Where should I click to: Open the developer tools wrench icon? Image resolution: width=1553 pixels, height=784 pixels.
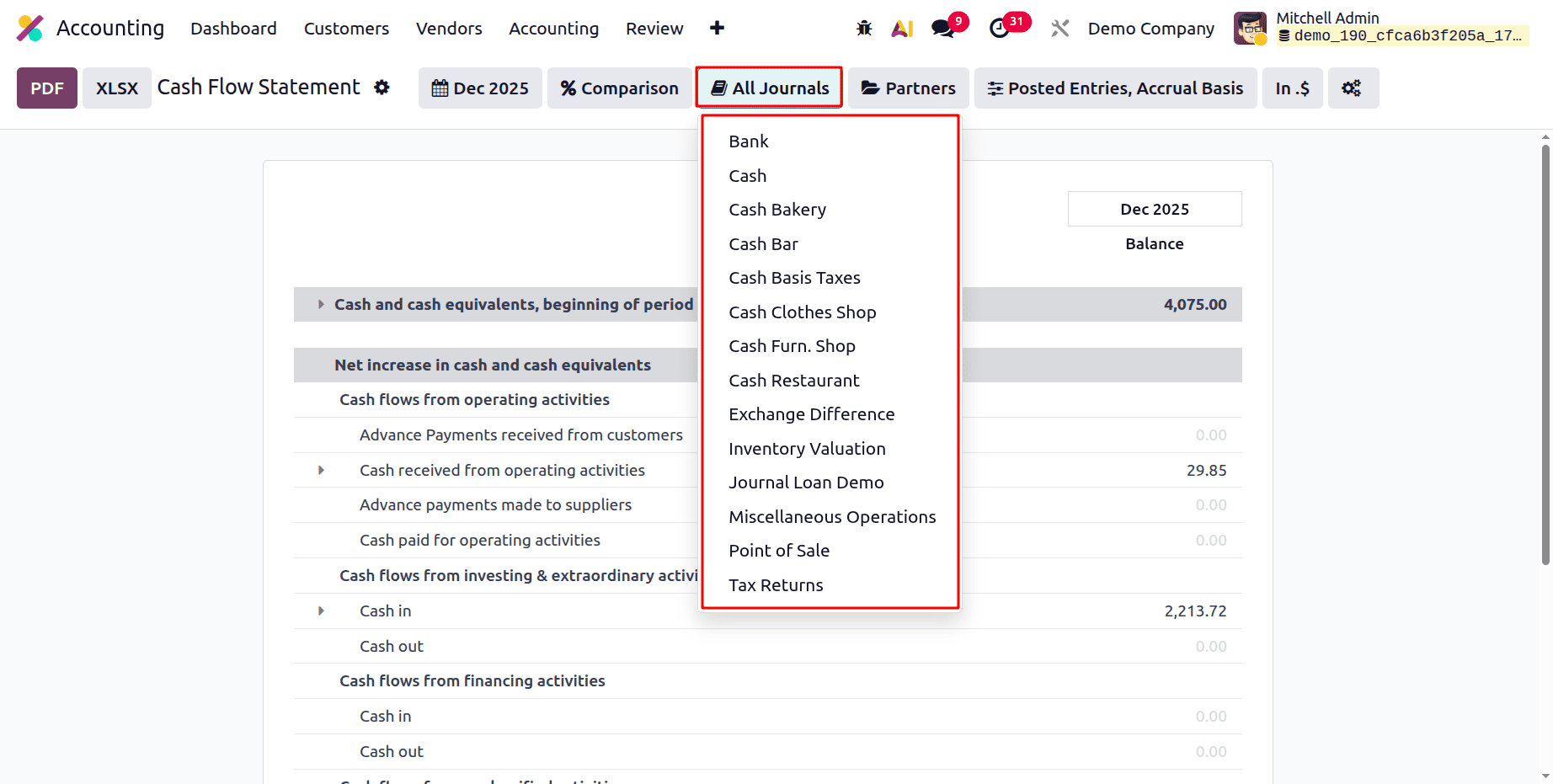tap(1059, 28)
